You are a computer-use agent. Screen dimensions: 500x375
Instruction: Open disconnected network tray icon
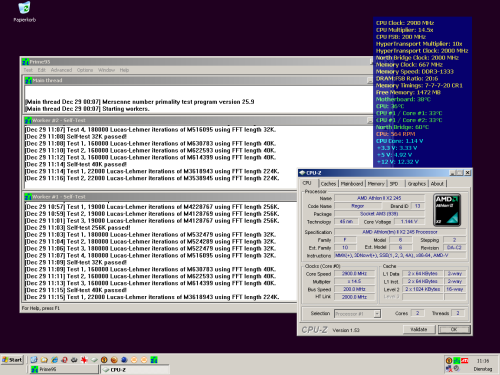pyautogui.click(x=449, y=368)
